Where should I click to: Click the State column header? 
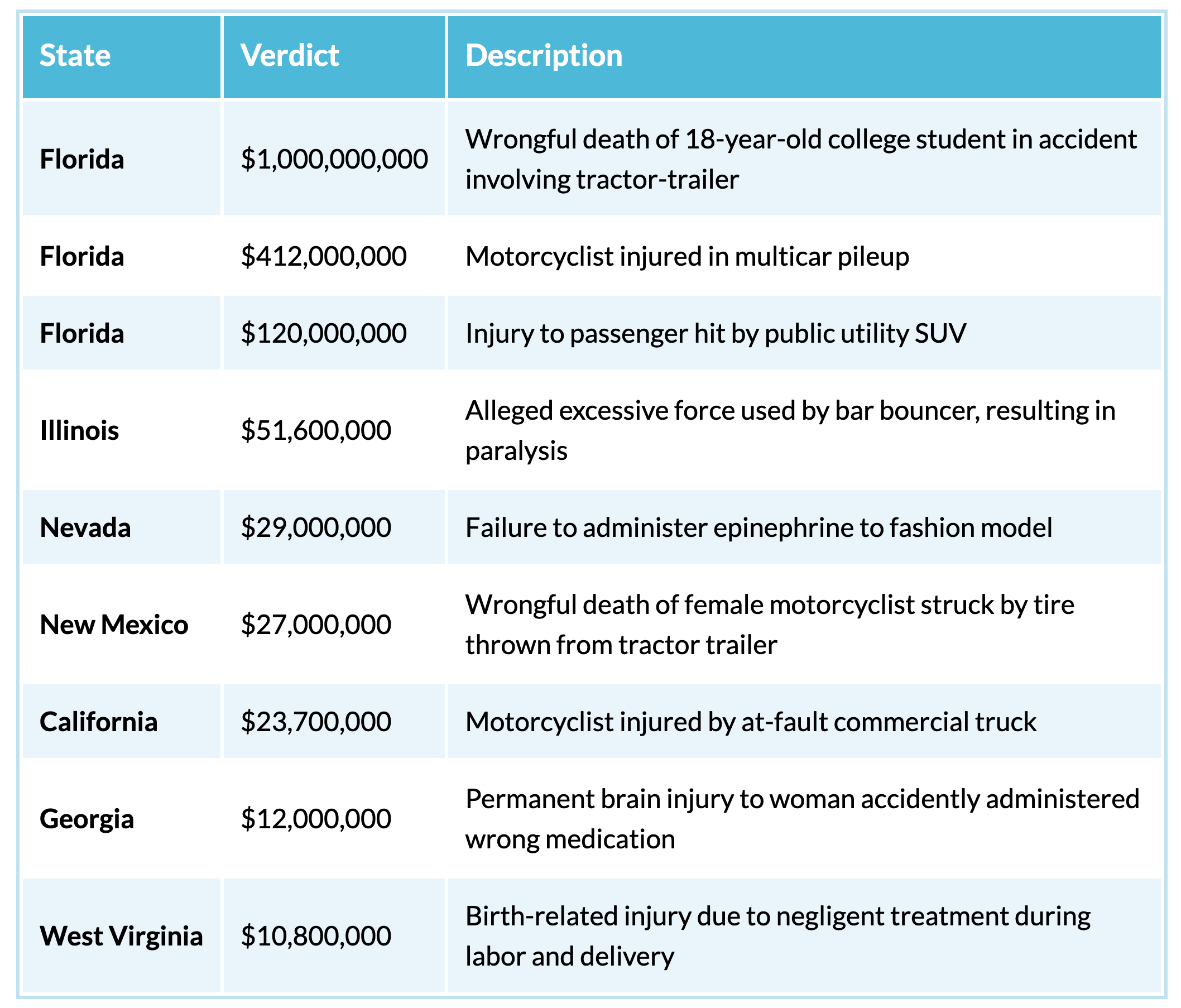(75, 56)
